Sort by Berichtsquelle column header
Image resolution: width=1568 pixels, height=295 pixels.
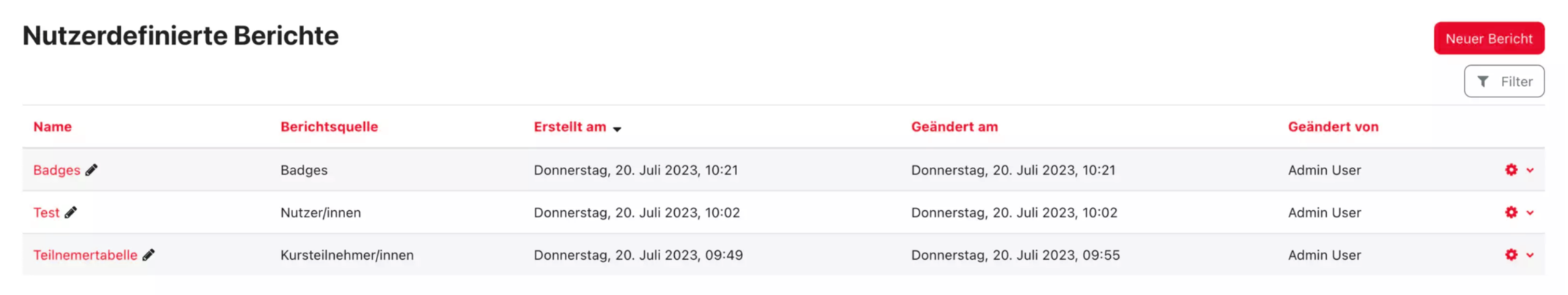tap(329, 127)
